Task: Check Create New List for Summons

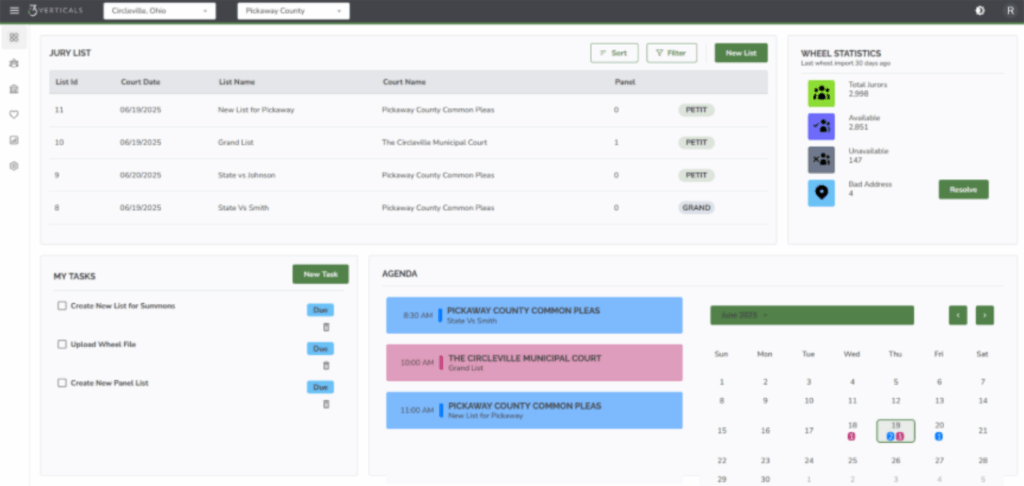Action: click(62, 306)
